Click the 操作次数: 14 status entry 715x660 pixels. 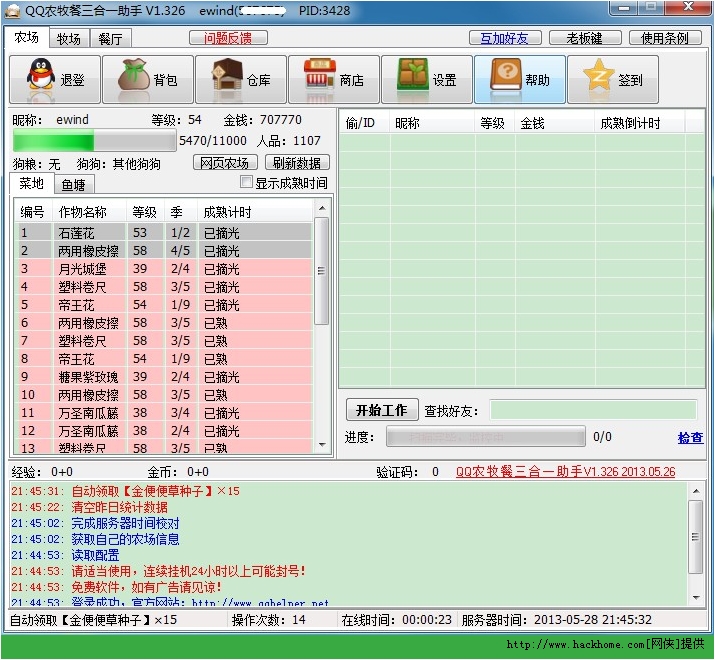[x=269, y=620]
